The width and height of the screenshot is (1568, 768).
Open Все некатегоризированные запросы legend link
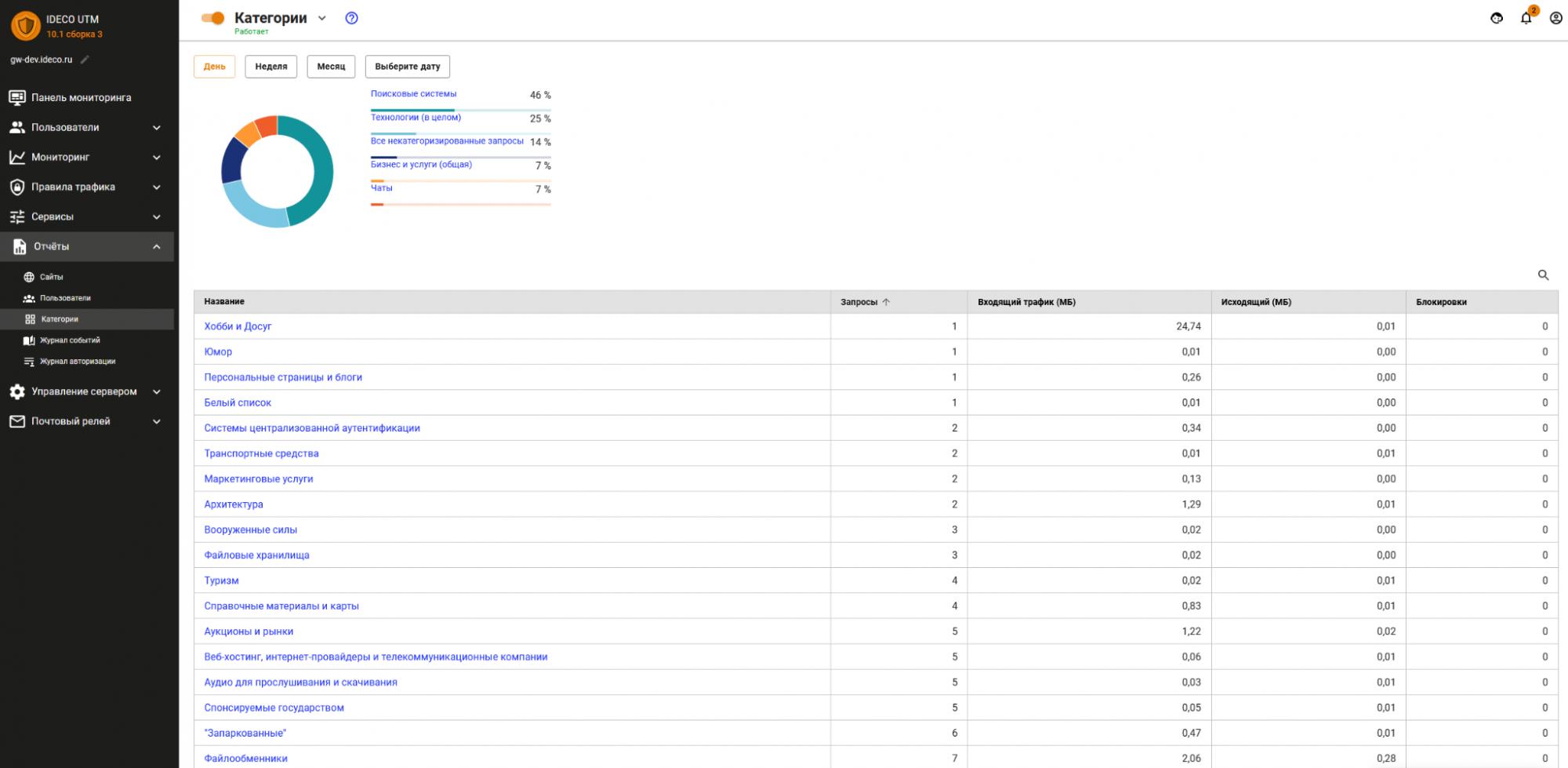(447, 141)
